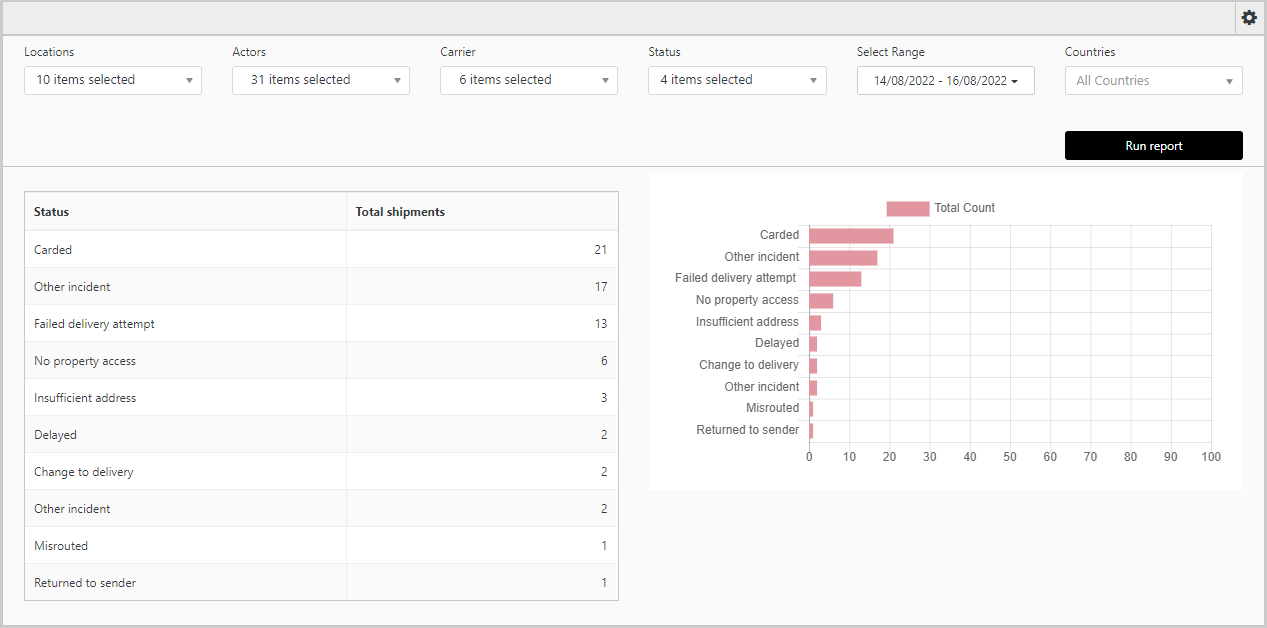Open the settings gear icon
This screenshot has height=628, width=1267.
tap(1249, 18)
